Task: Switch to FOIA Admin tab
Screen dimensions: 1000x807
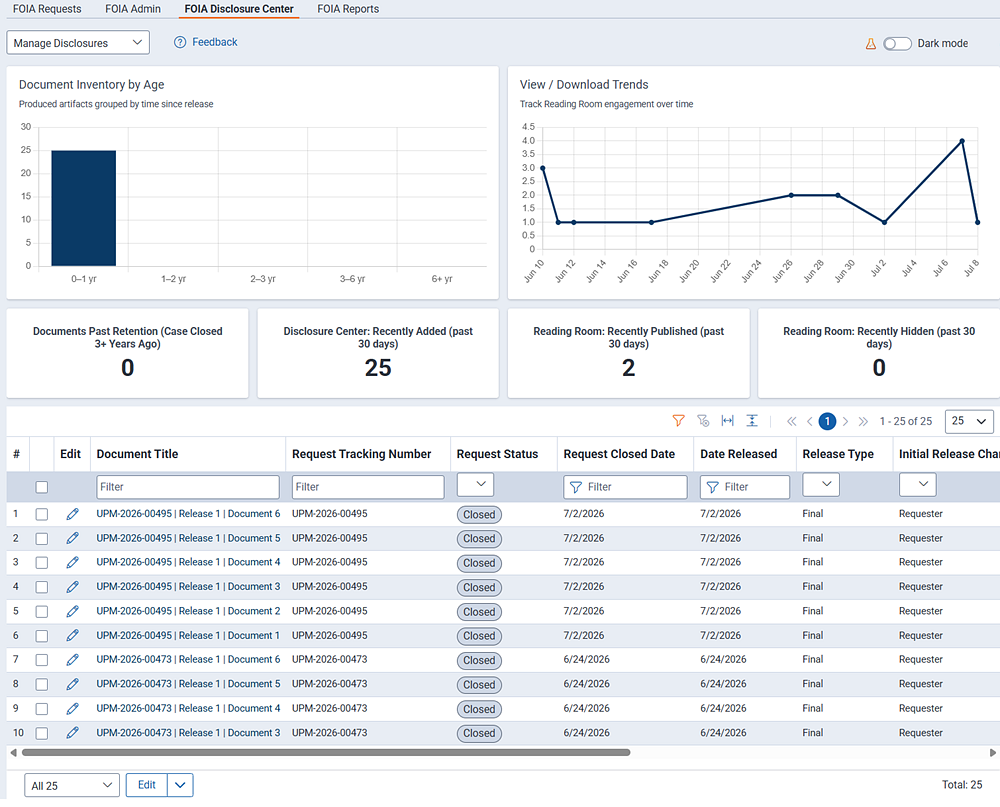Action: pos(133,9)
